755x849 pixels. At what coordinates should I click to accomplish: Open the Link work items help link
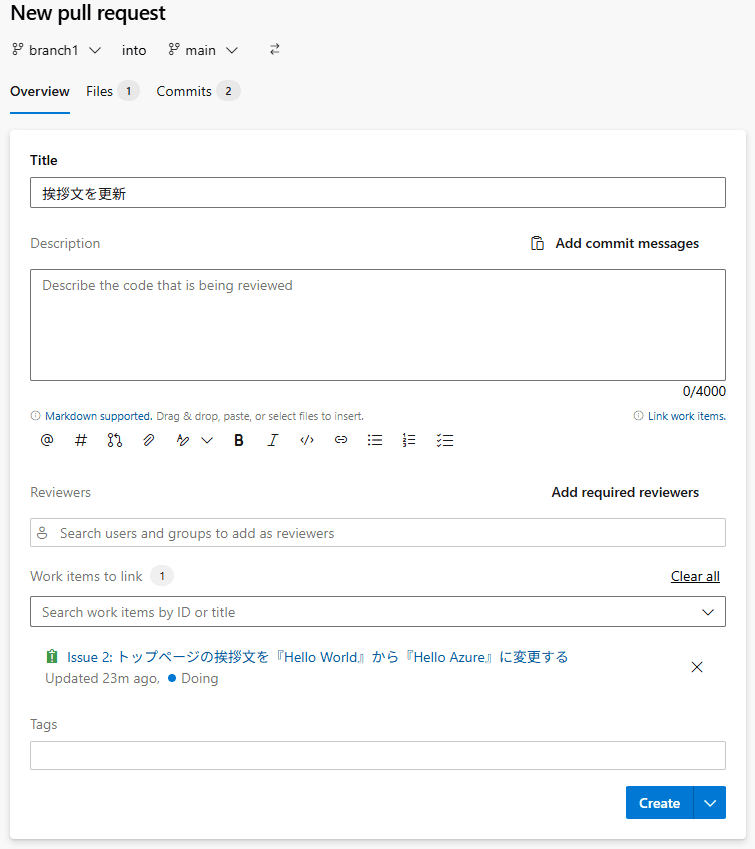coord(687,416)
